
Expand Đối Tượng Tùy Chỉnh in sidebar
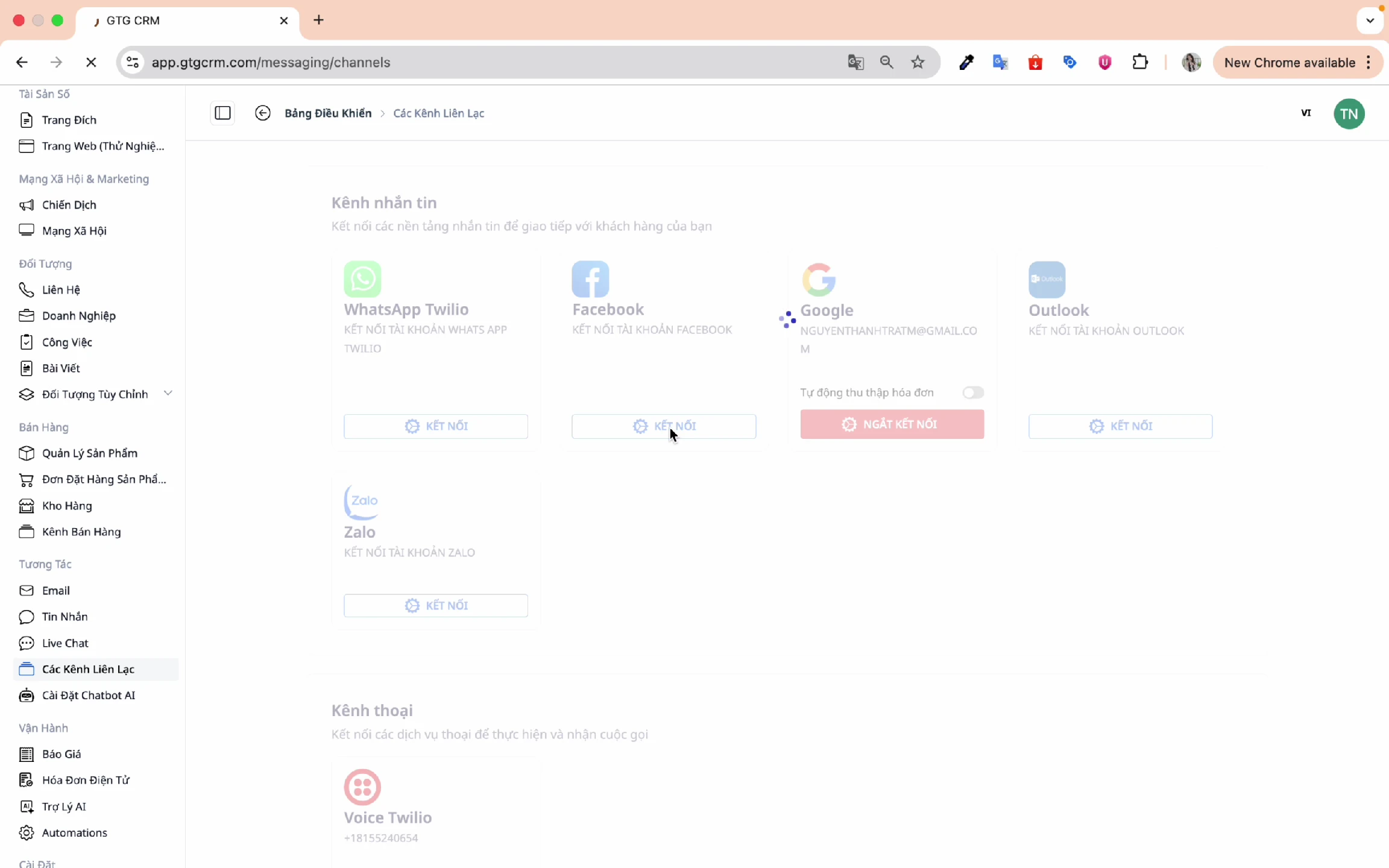[168, 393]
